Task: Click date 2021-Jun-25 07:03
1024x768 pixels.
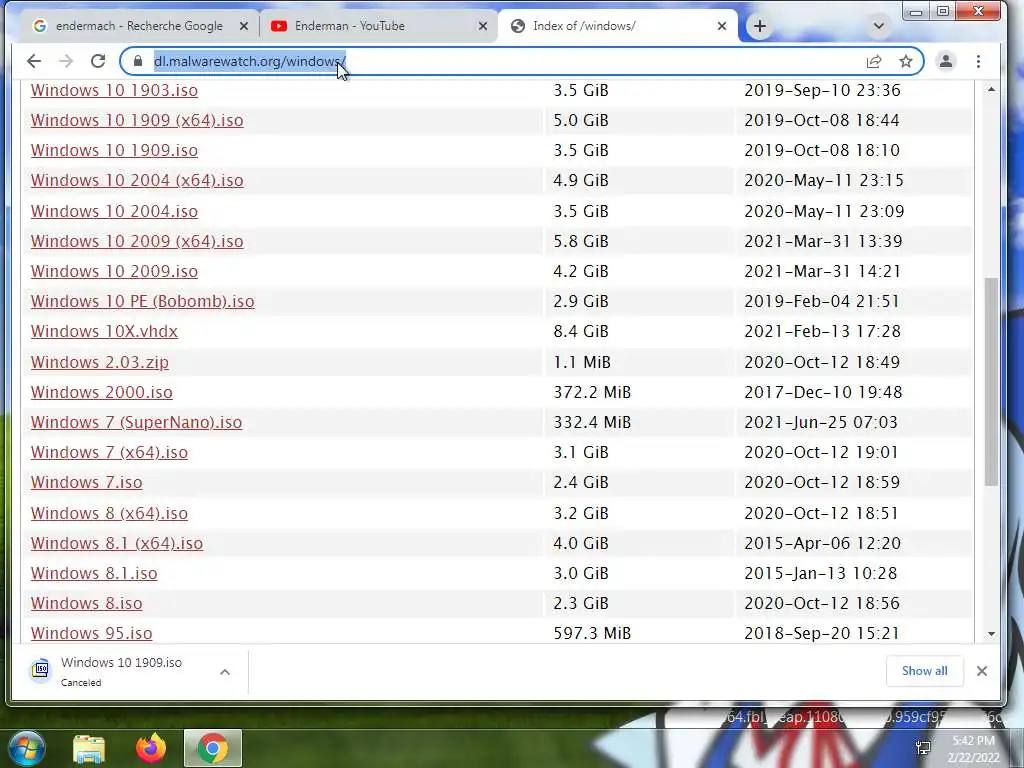Action: (821, 422)
